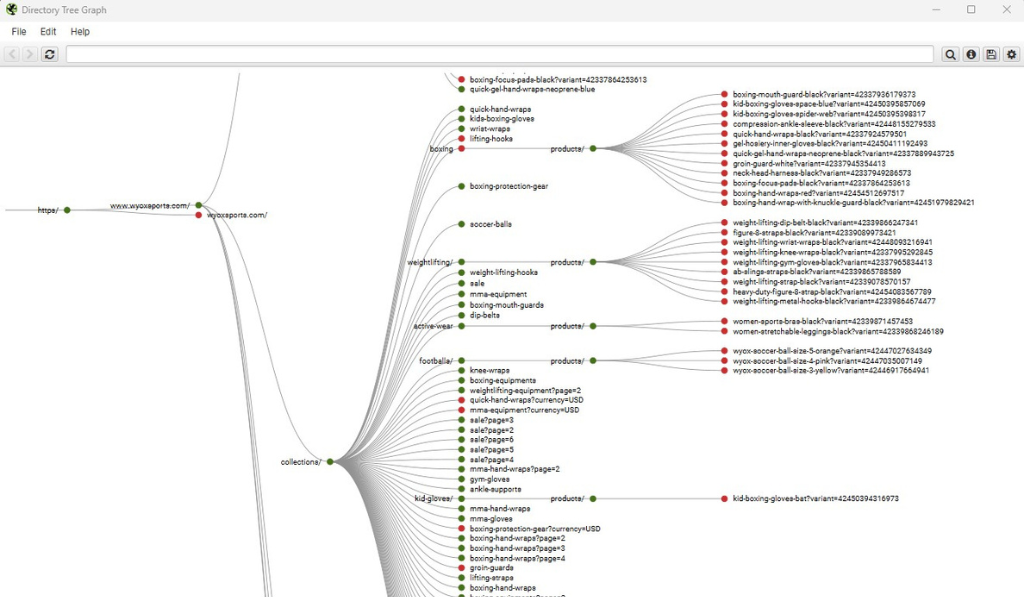This screenshot has height=597, width=1024.
Task: Select the kid-boxing-gloves-bat variant leaf
Action: [x=724, y=498]
